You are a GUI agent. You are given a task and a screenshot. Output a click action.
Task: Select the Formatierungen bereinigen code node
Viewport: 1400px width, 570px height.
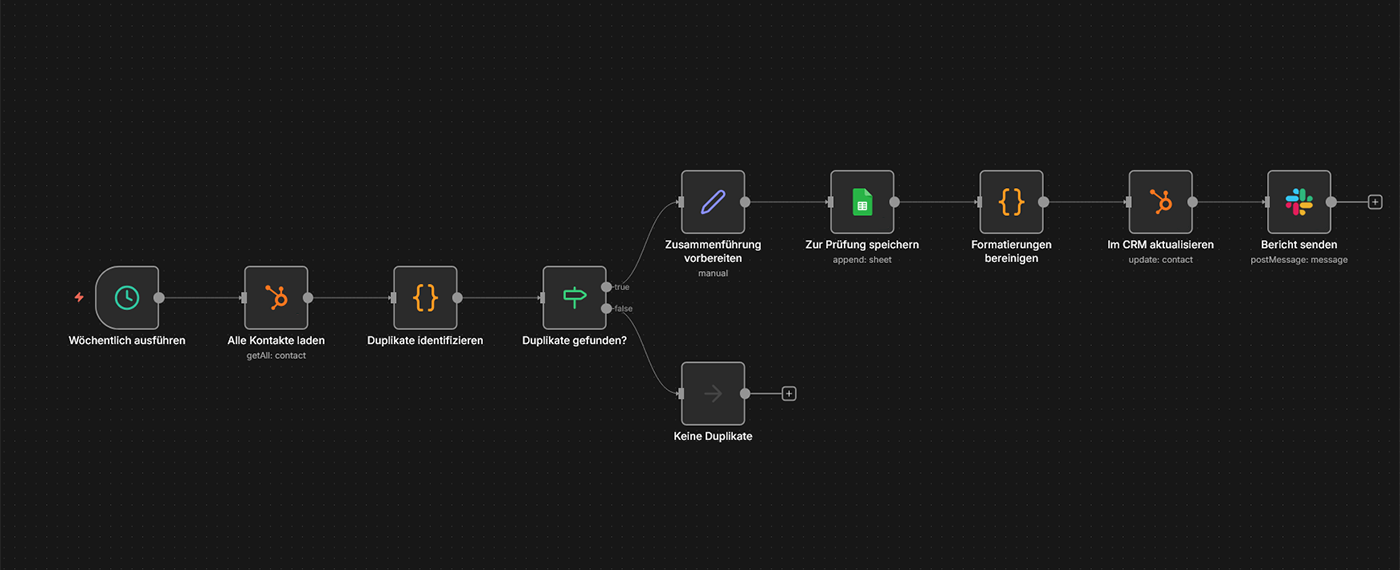1011,201
